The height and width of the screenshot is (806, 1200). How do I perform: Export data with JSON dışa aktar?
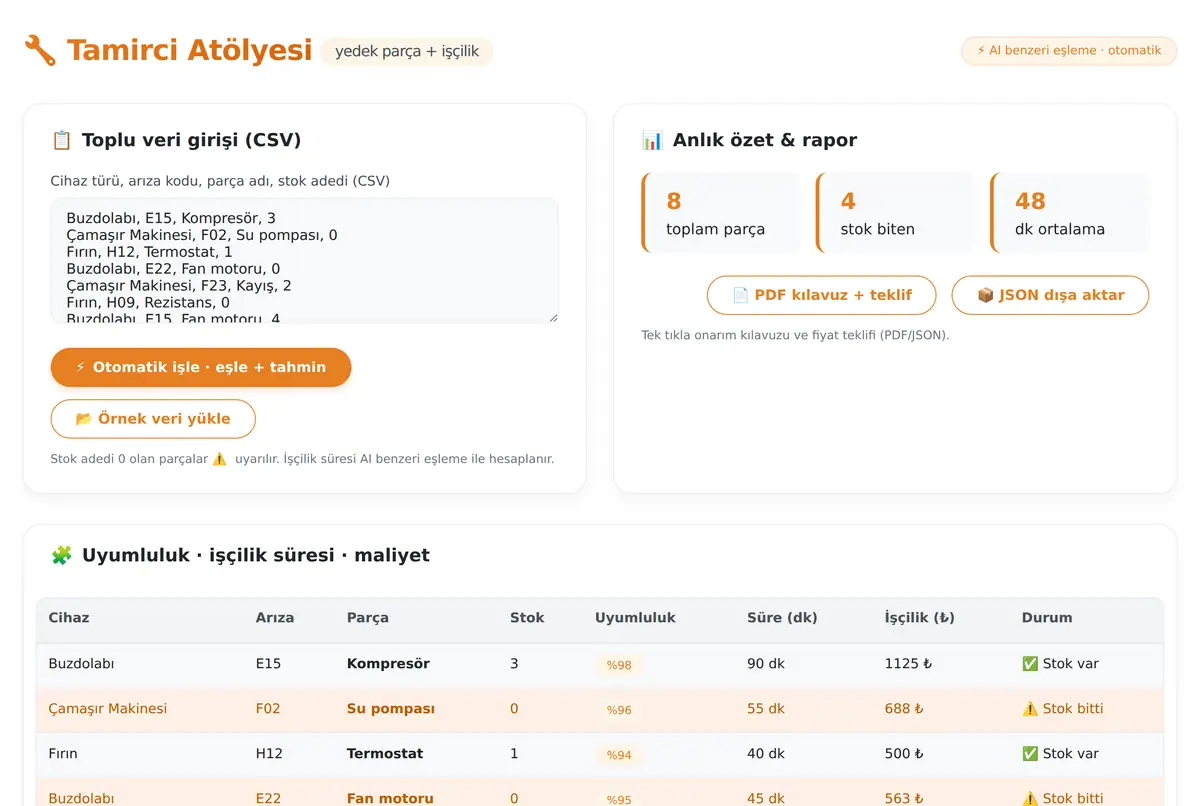1050,295
